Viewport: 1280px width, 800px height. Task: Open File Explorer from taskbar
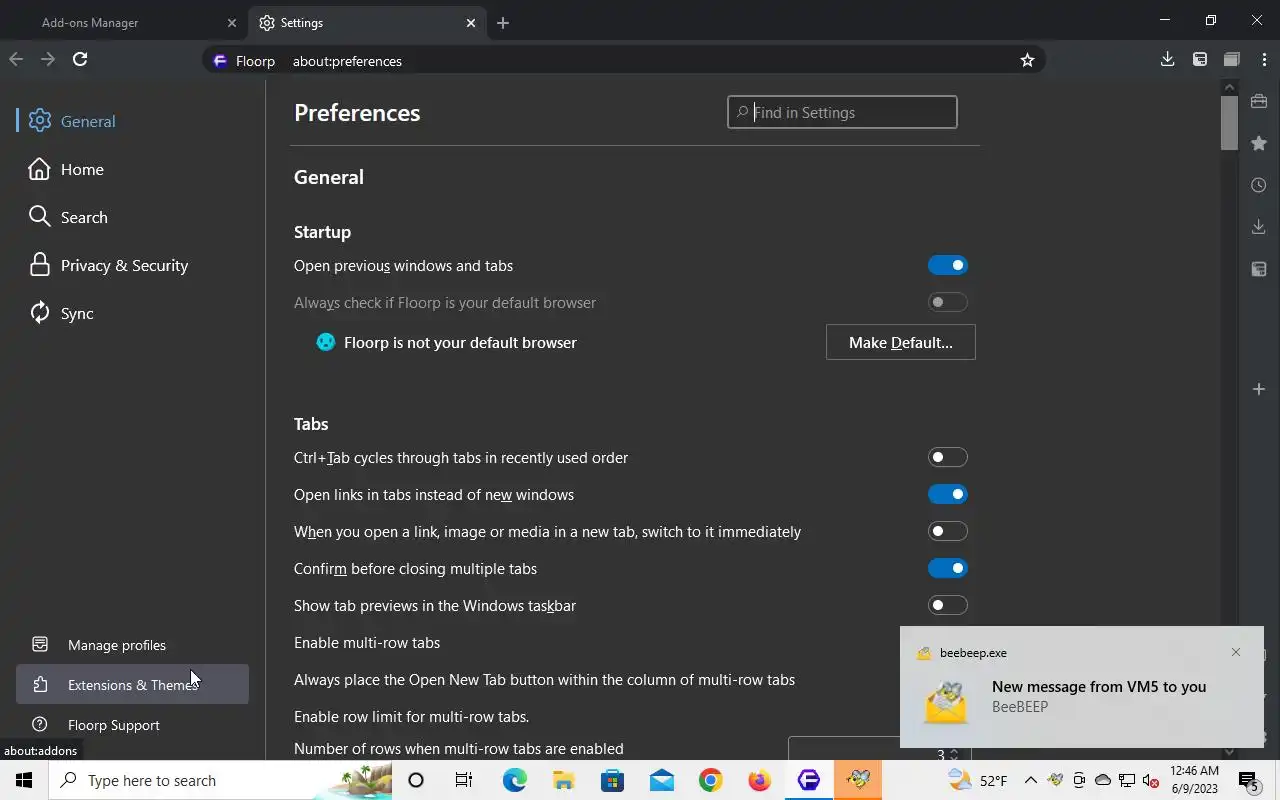click(x=563, y=780)
